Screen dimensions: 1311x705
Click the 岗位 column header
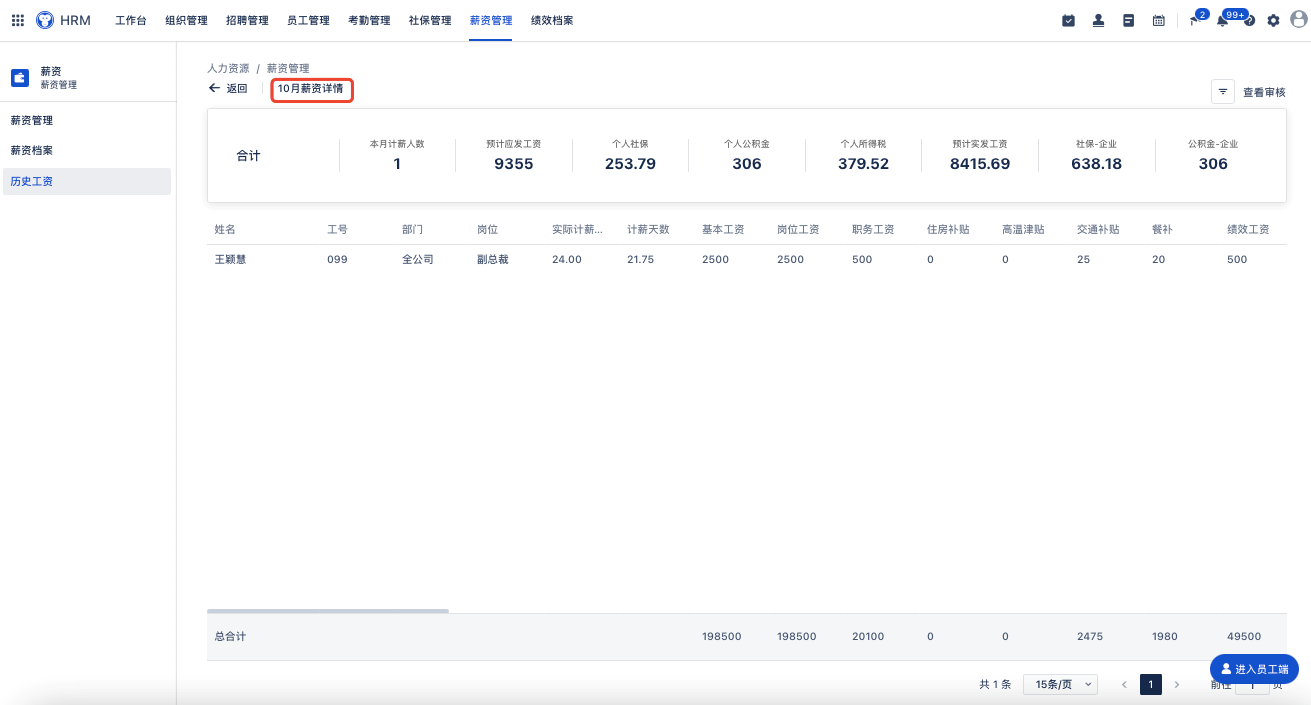pos(488,229)
